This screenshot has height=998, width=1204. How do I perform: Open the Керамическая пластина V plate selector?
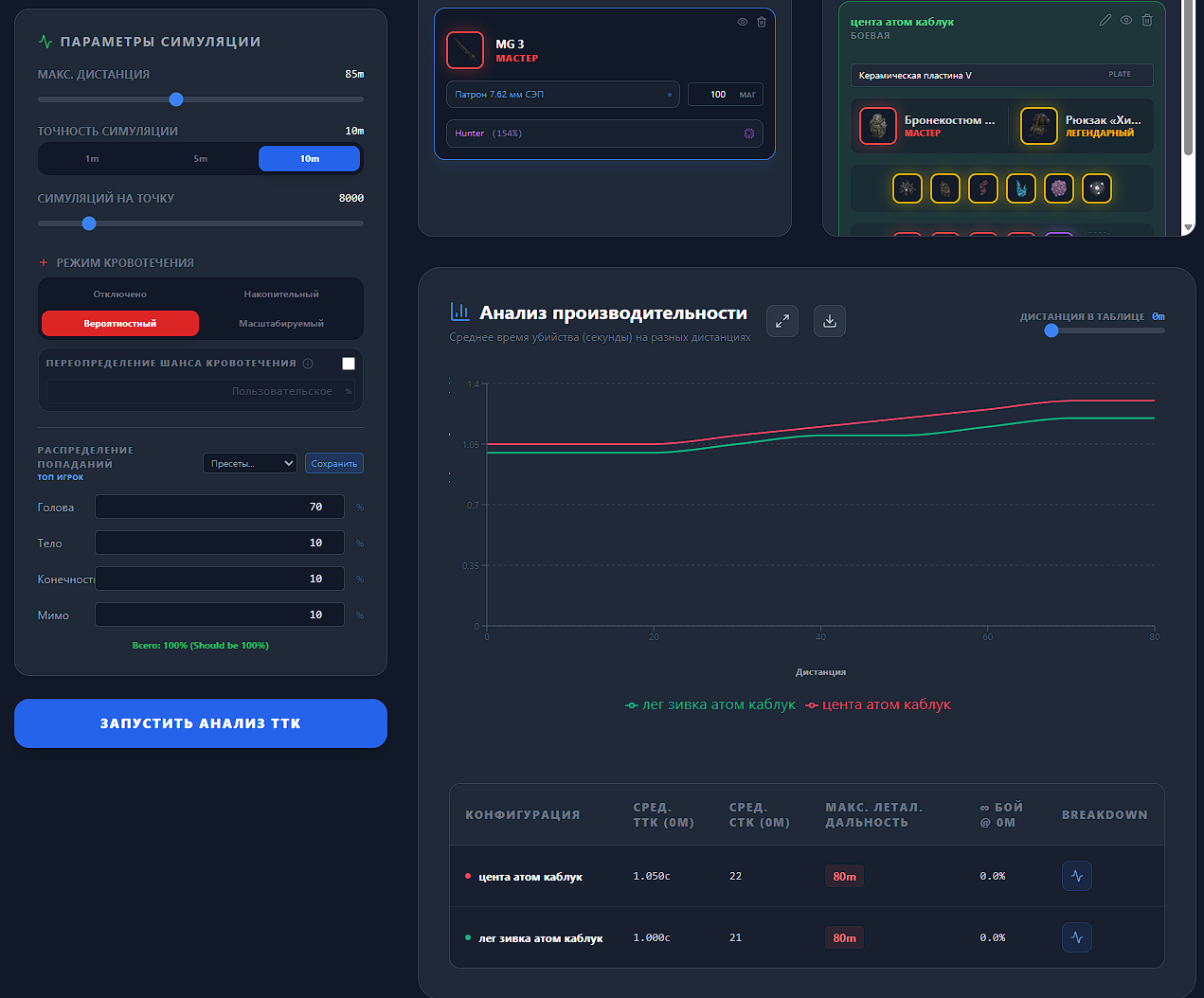(1002, 75)
